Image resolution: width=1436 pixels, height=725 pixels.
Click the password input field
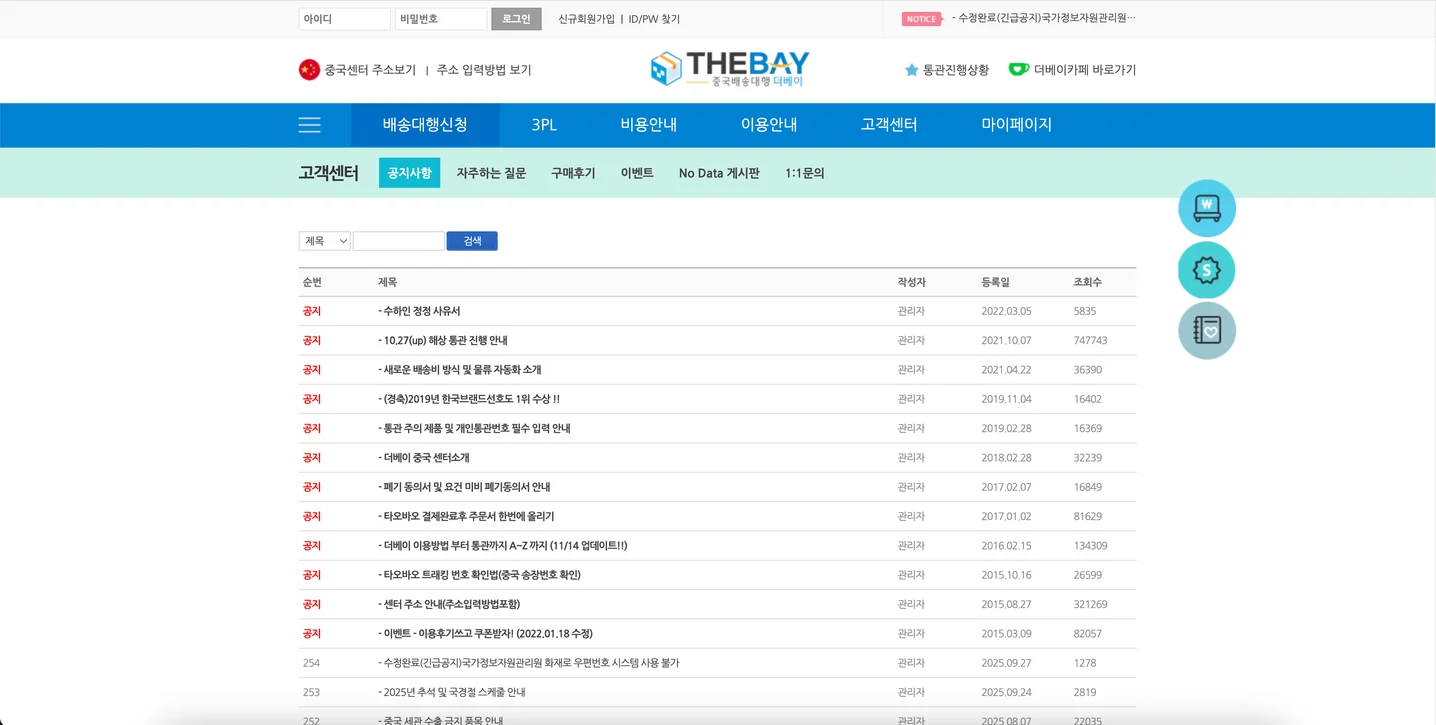[440, 18]
